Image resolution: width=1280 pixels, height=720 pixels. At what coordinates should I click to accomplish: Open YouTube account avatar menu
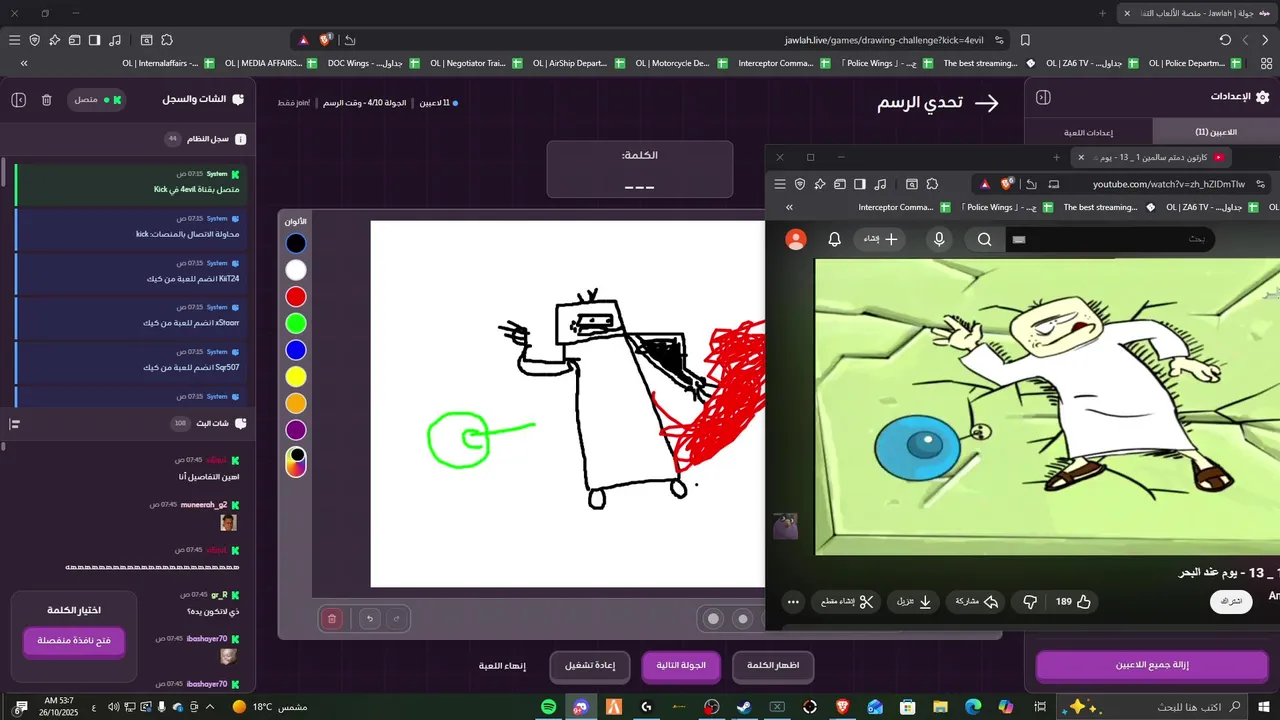[796, 240]
